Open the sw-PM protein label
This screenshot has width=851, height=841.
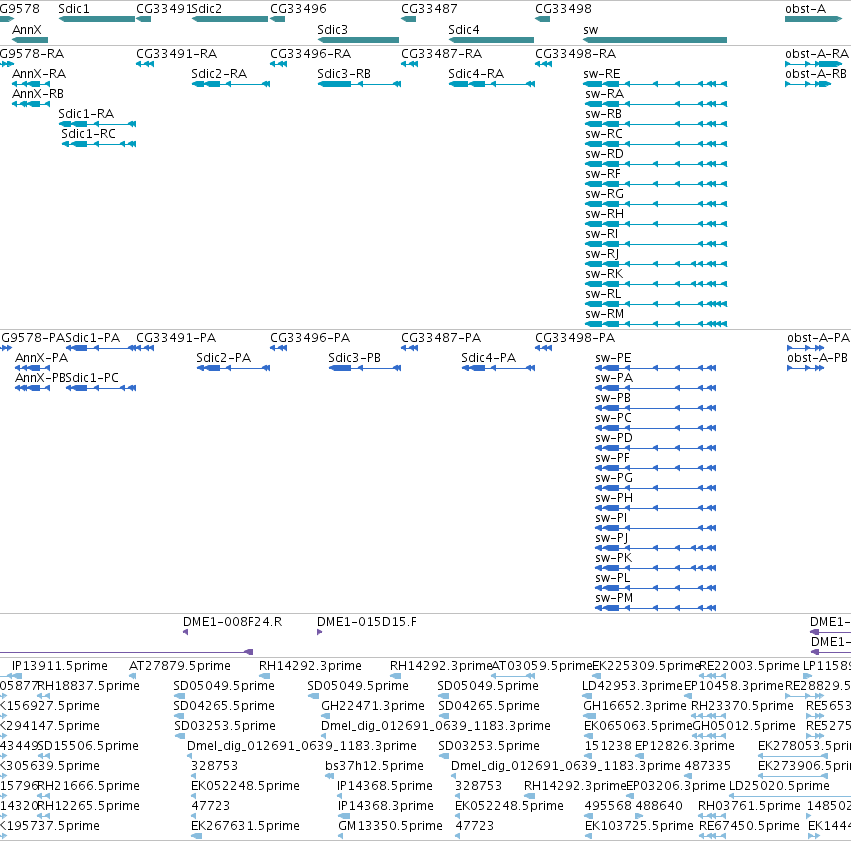614,597
